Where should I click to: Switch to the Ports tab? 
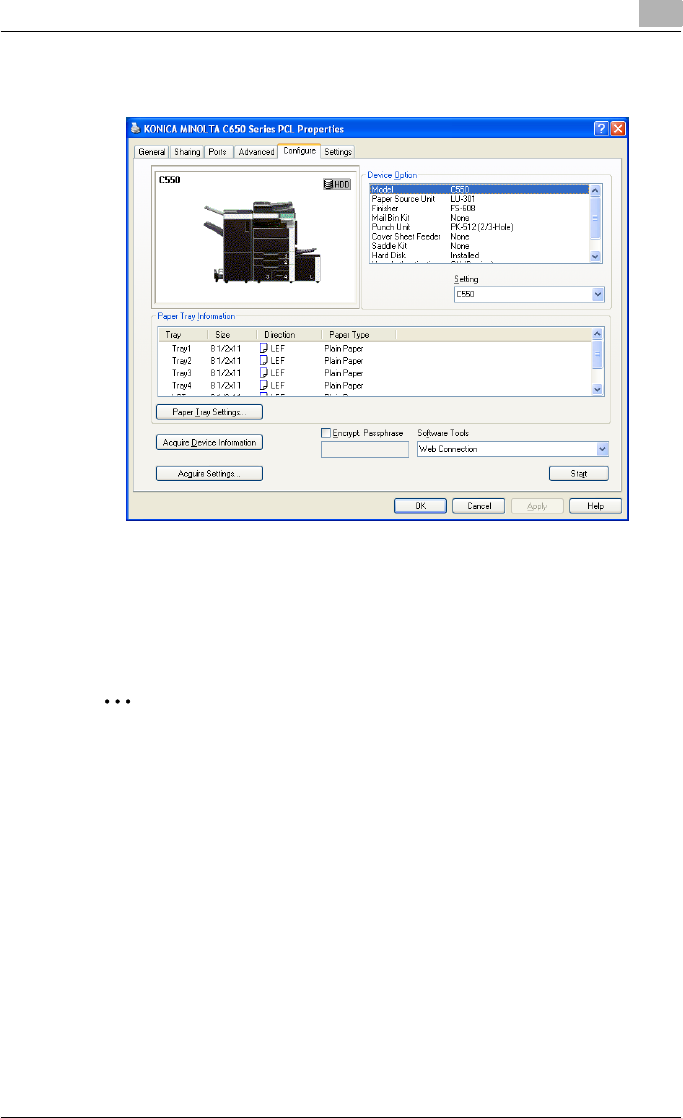point(218,152)
